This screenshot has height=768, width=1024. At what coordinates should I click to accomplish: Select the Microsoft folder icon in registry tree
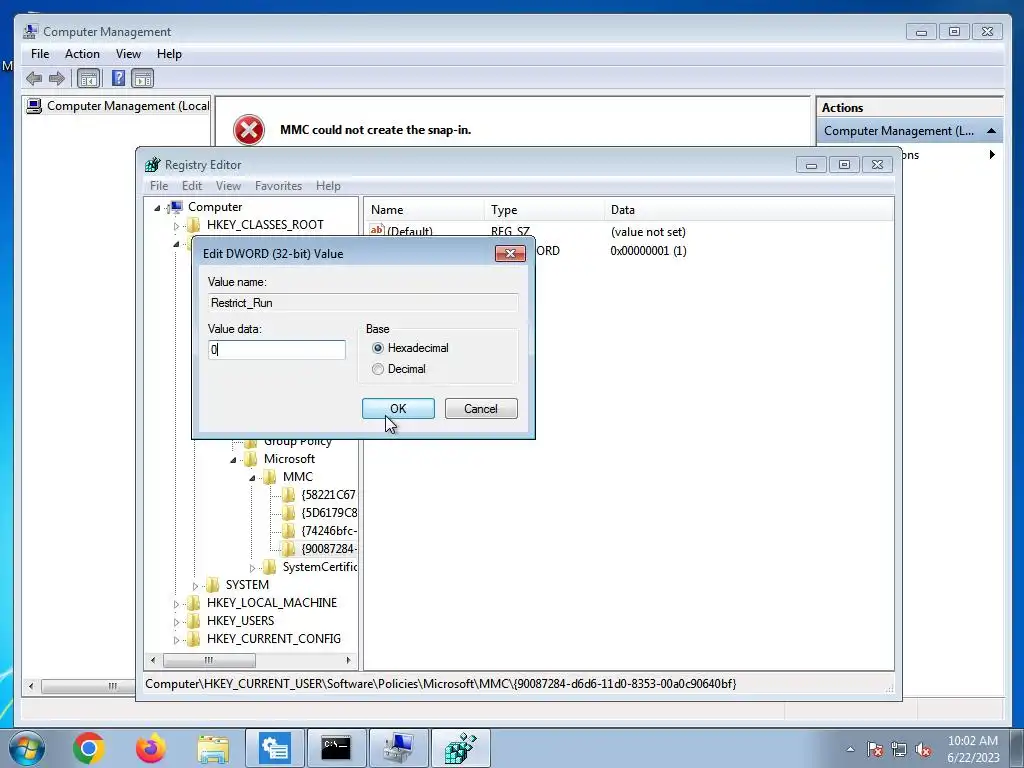250,459
